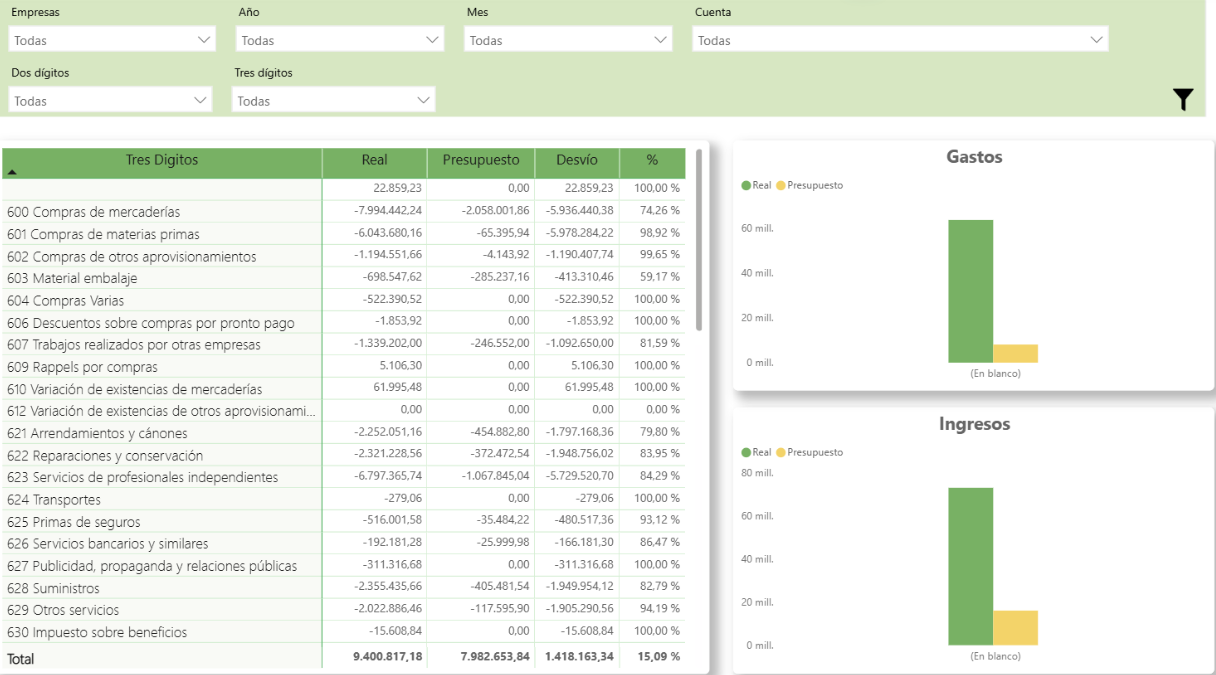Expand the Mes filter dropdown

pos(567,40)
